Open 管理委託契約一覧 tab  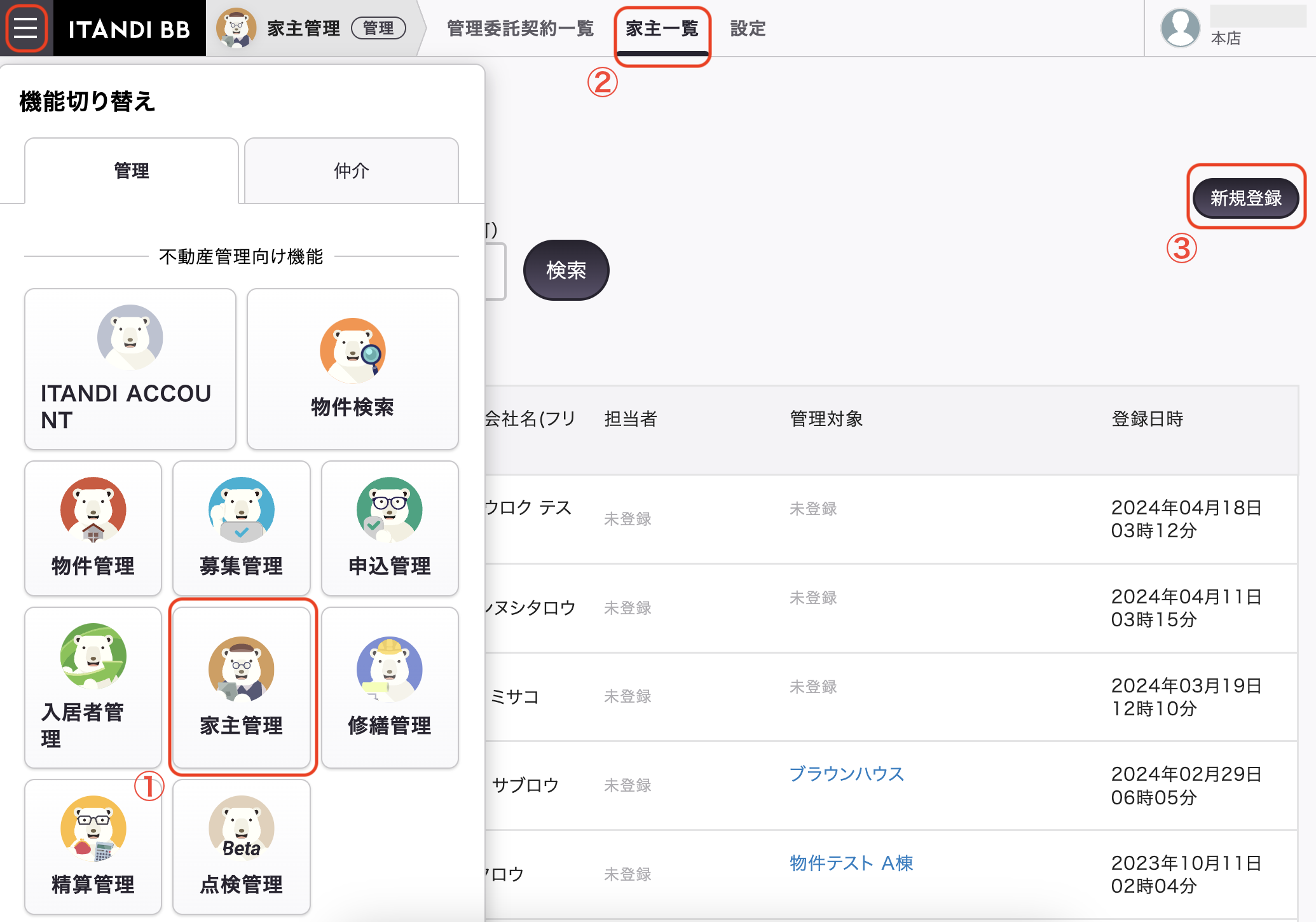point(520,29)
